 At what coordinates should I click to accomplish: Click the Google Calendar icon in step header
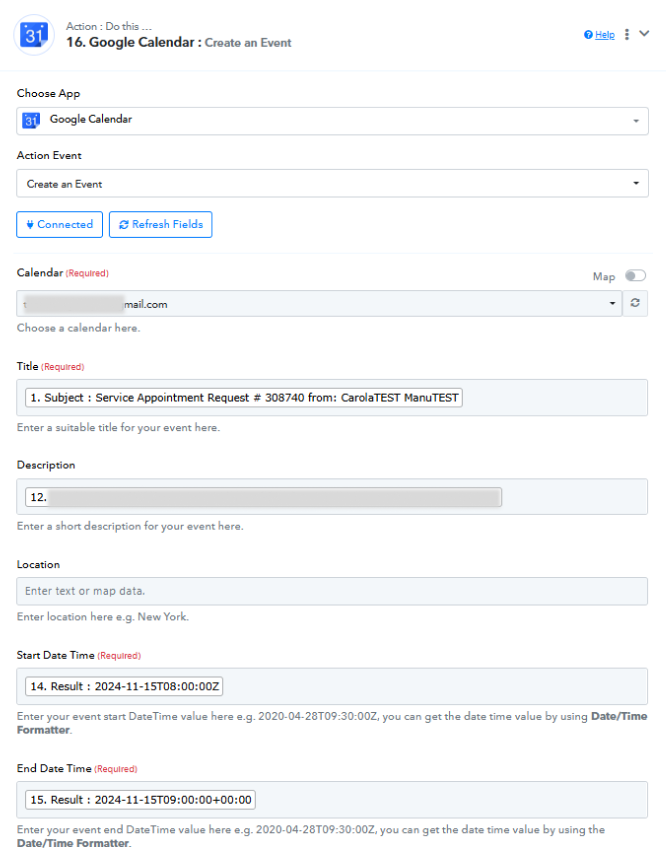pos(34,35)
